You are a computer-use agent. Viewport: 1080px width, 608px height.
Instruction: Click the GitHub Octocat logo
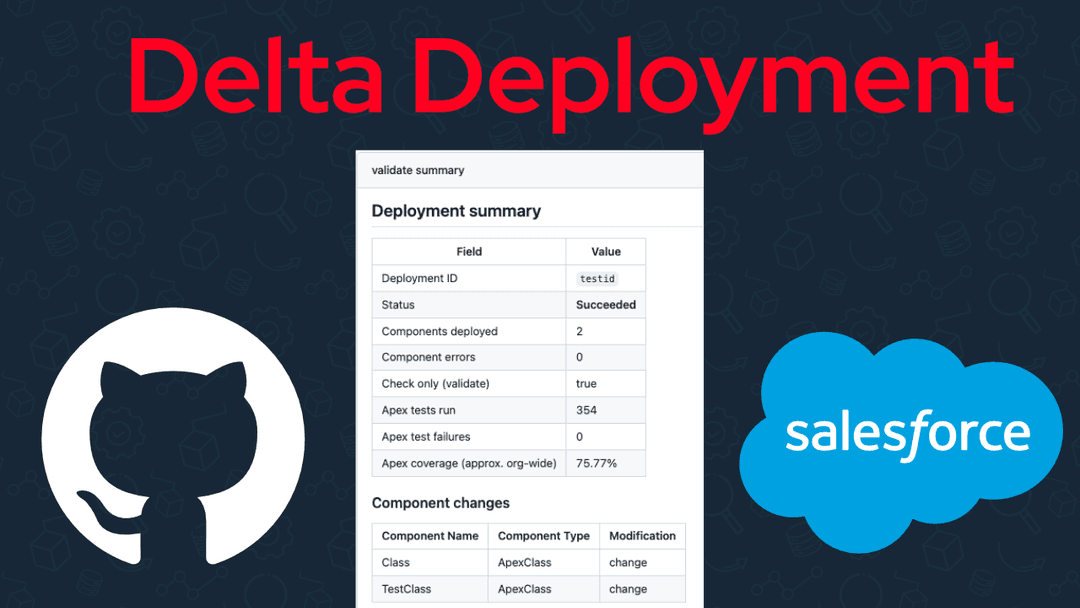tap(173, 437)
